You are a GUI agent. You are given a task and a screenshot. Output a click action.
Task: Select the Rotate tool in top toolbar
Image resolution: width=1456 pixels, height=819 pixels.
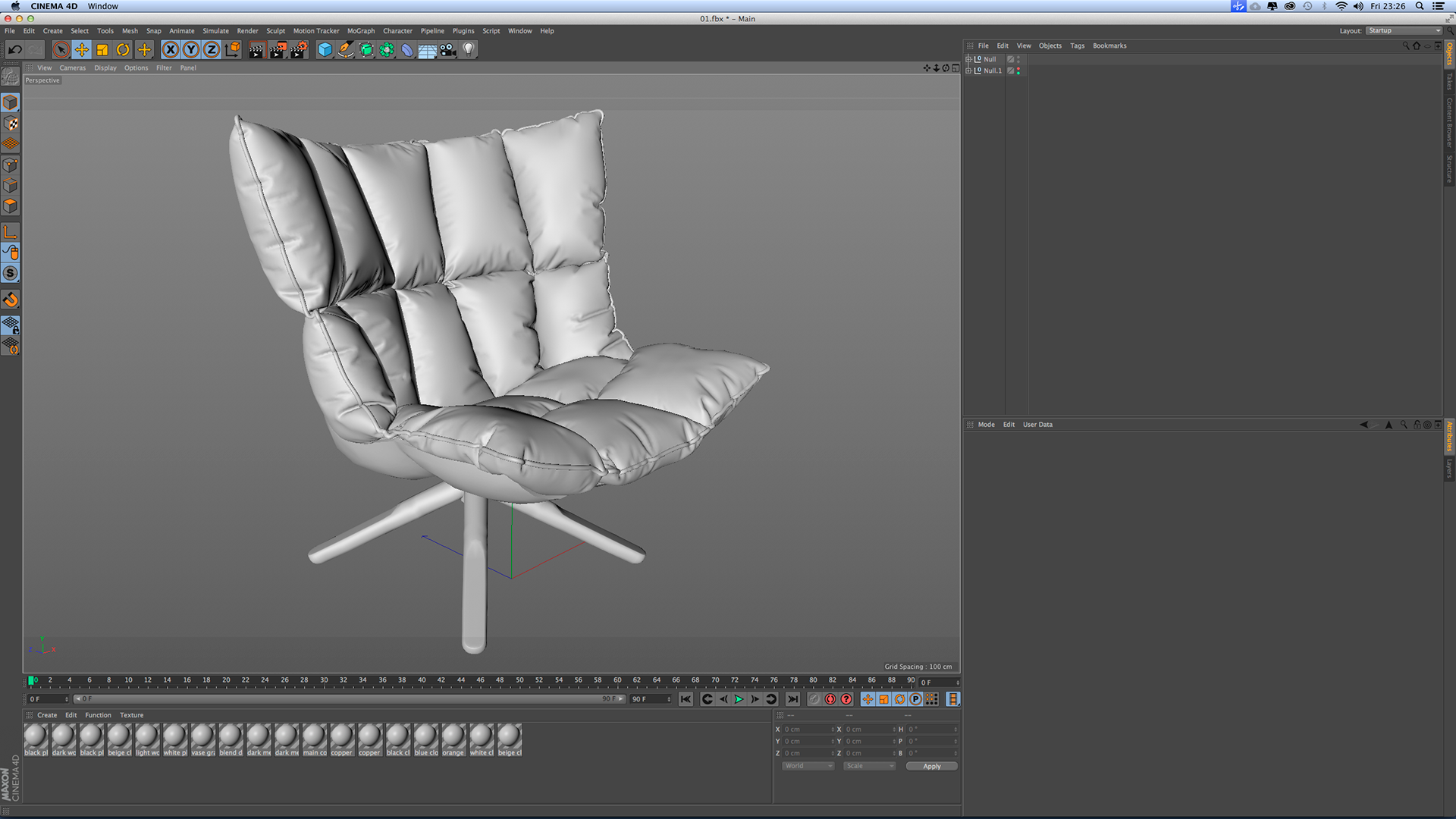pyautogui.click(x=123, y=50)
